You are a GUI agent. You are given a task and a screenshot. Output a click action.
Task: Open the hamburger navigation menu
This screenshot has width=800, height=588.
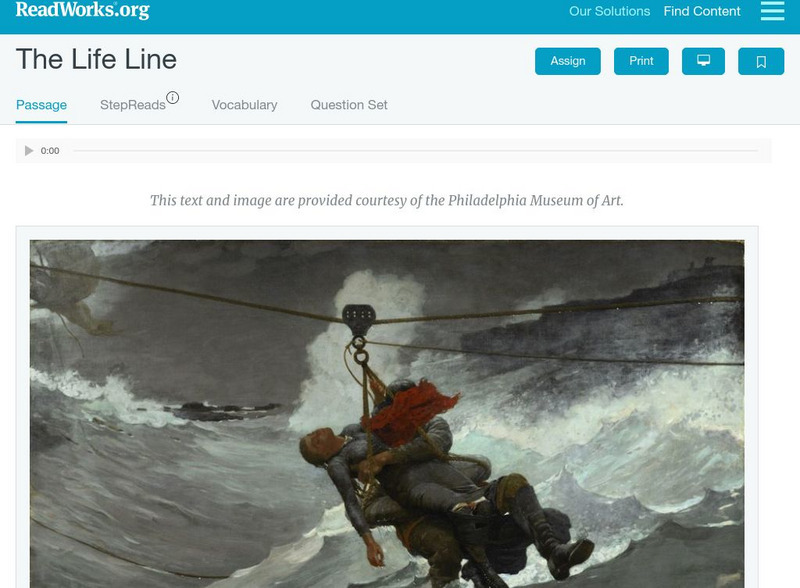tap(772, 11)
